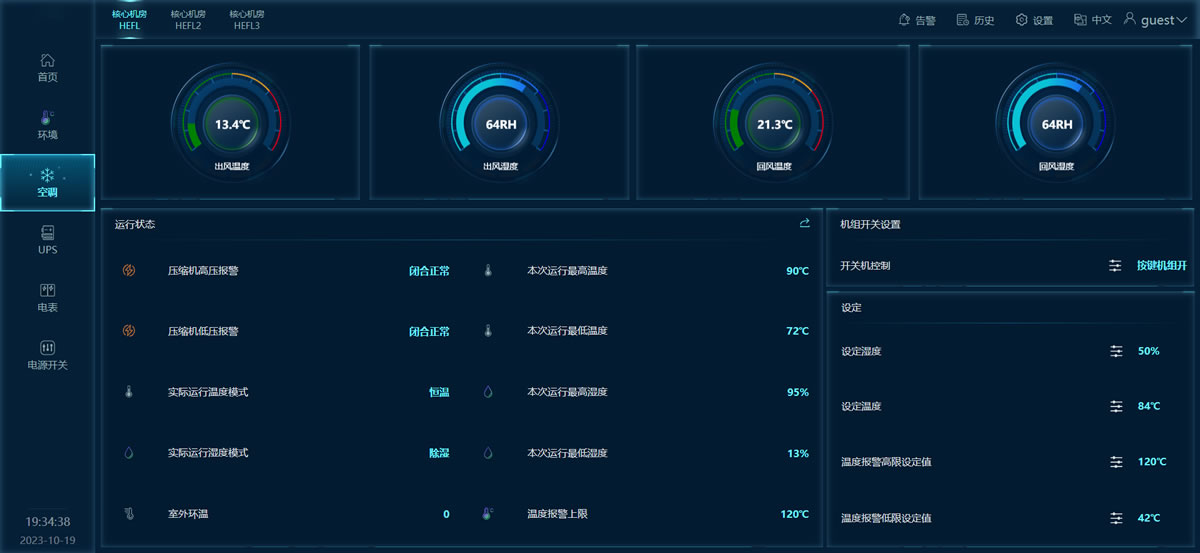Switch to the HEFL2 room tab
This screenshot has width=1200, height=553.
(x=188, y=20)
